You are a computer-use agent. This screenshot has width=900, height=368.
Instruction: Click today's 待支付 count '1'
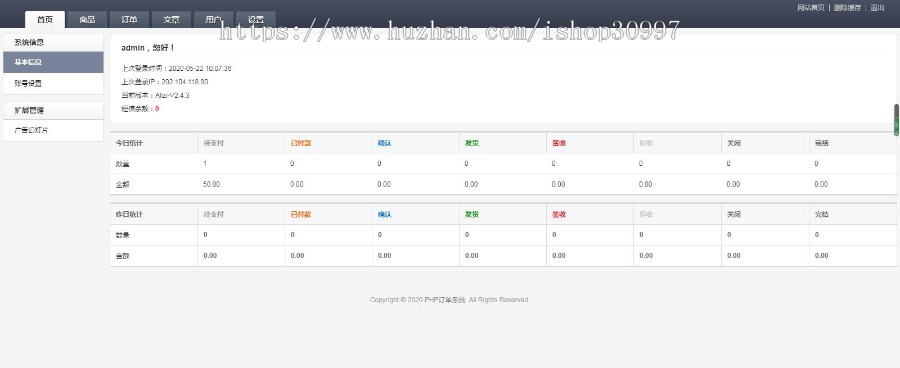click(205, 164)
